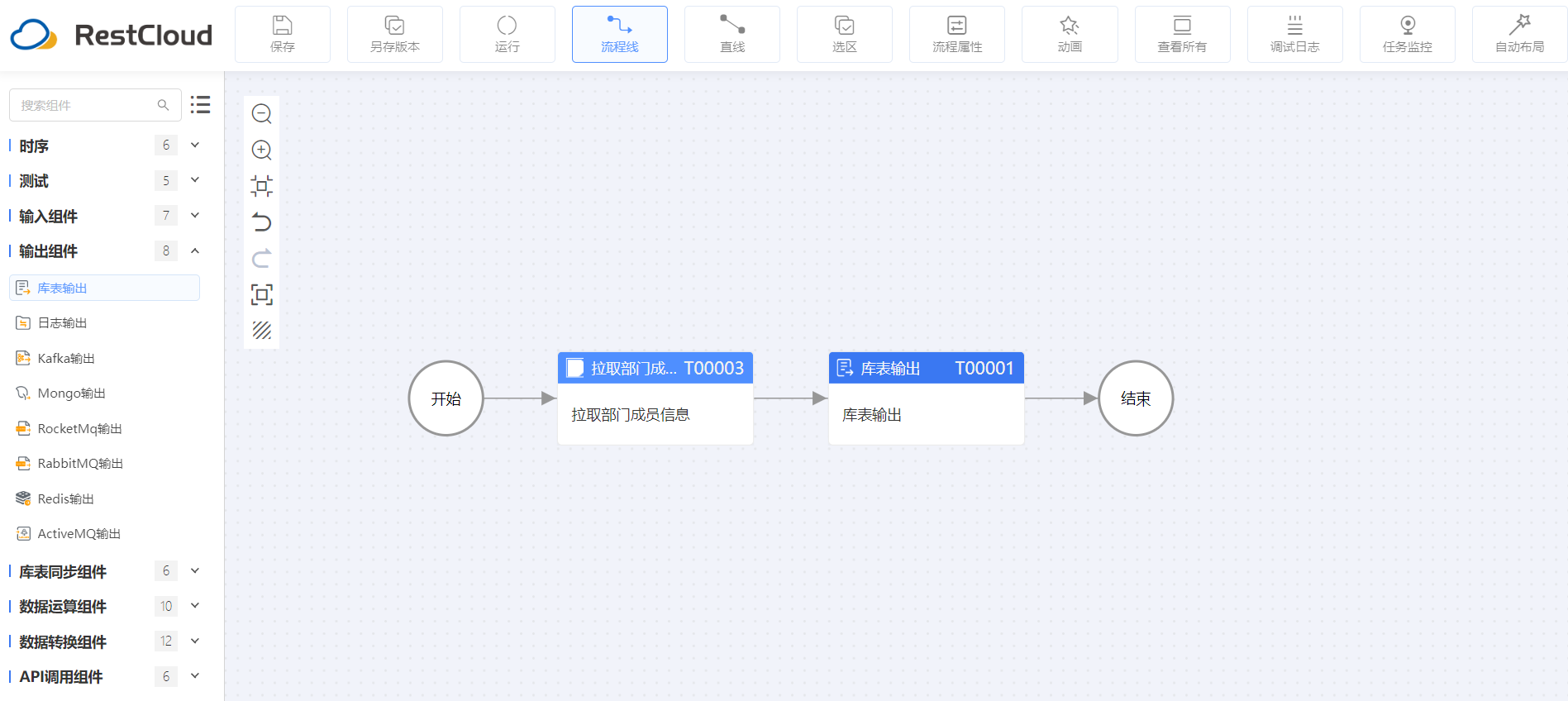Expand the 库表同步组件 category
Image resolution: width=1568 pixels, height=701 pixels.
pos(195,571)
